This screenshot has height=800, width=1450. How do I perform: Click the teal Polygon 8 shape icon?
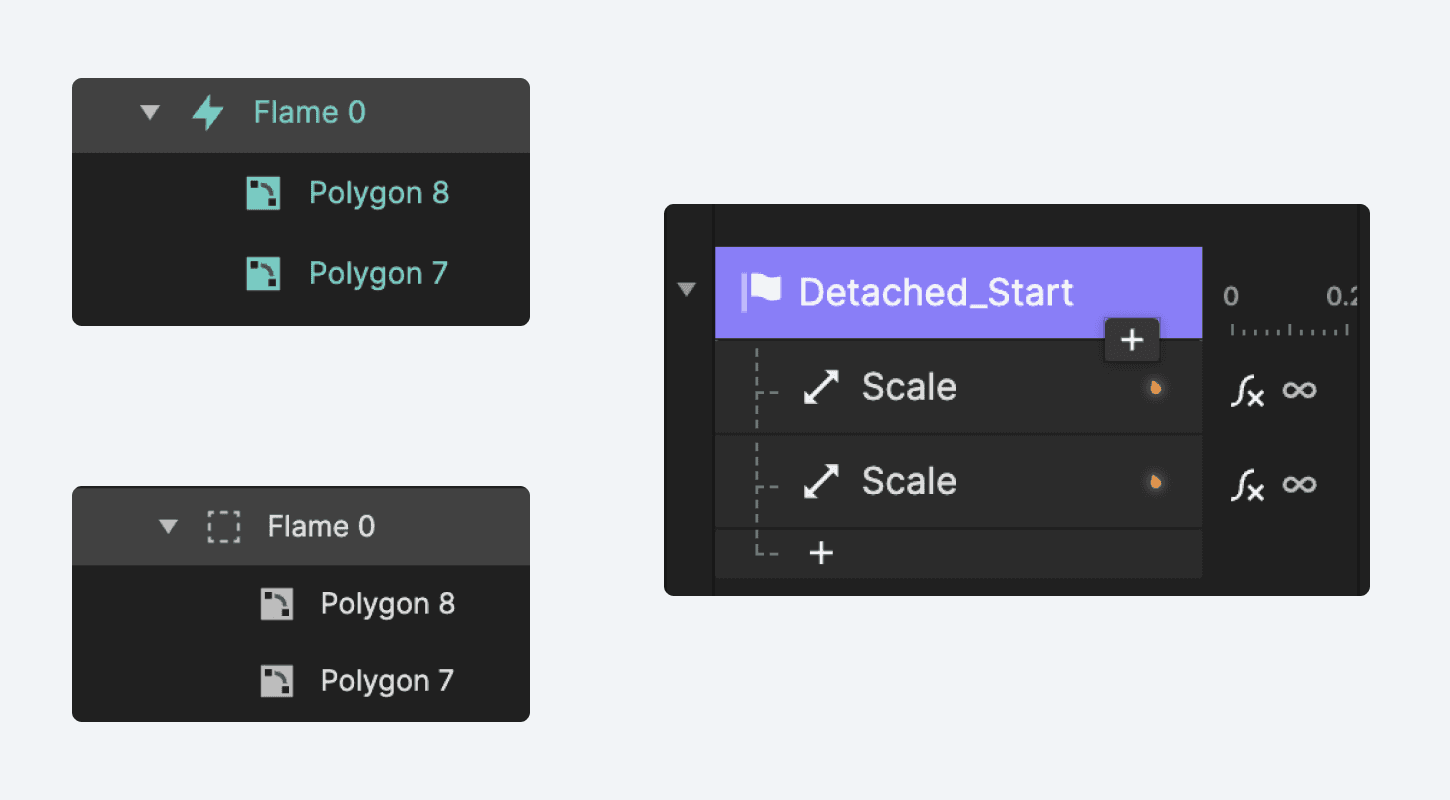pos(263,192)
